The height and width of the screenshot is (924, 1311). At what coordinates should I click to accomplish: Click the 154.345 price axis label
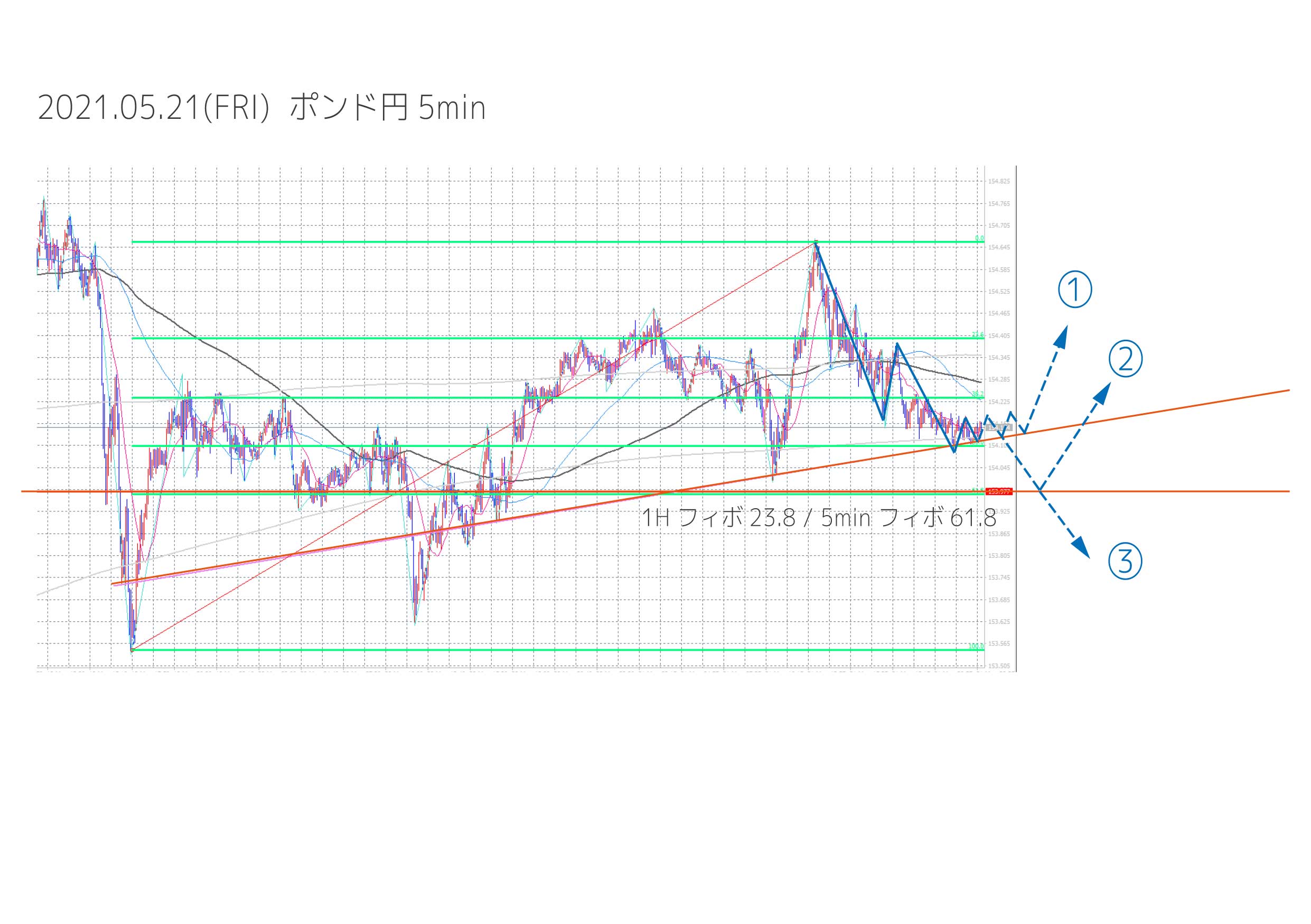click(999, 358)
